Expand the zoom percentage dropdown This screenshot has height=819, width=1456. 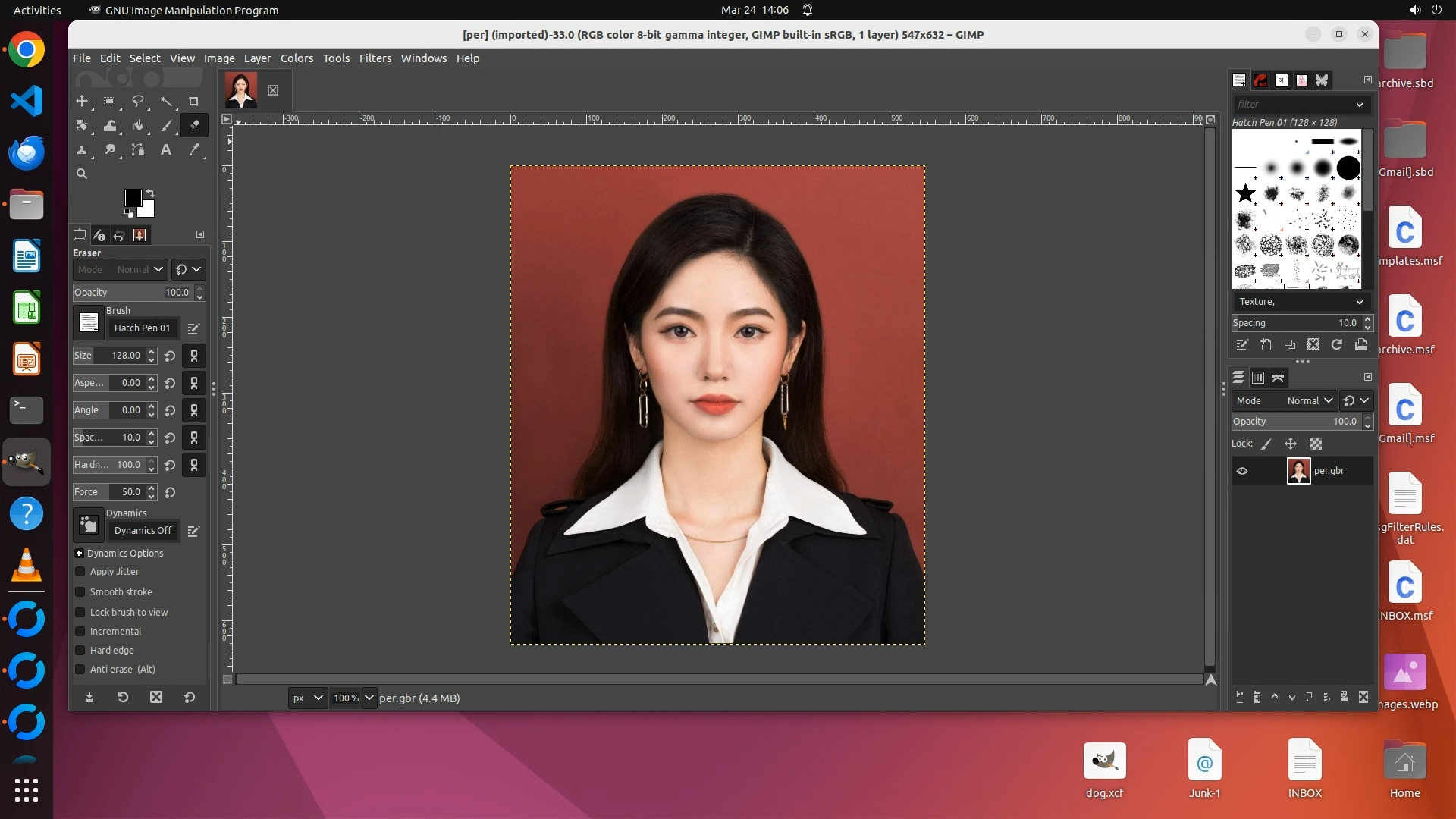[x=369, y=698]
